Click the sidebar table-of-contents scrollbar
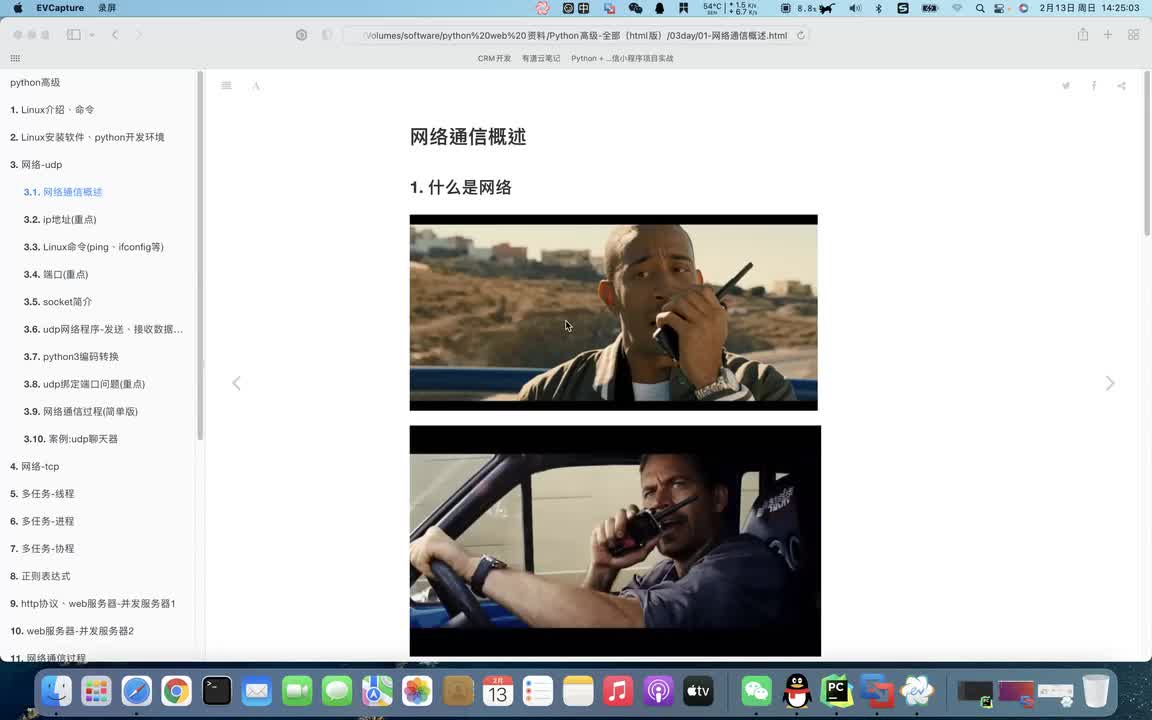The width and height of the screenshot is (1152, 720). pyautogui.click(x=200, y=255)
